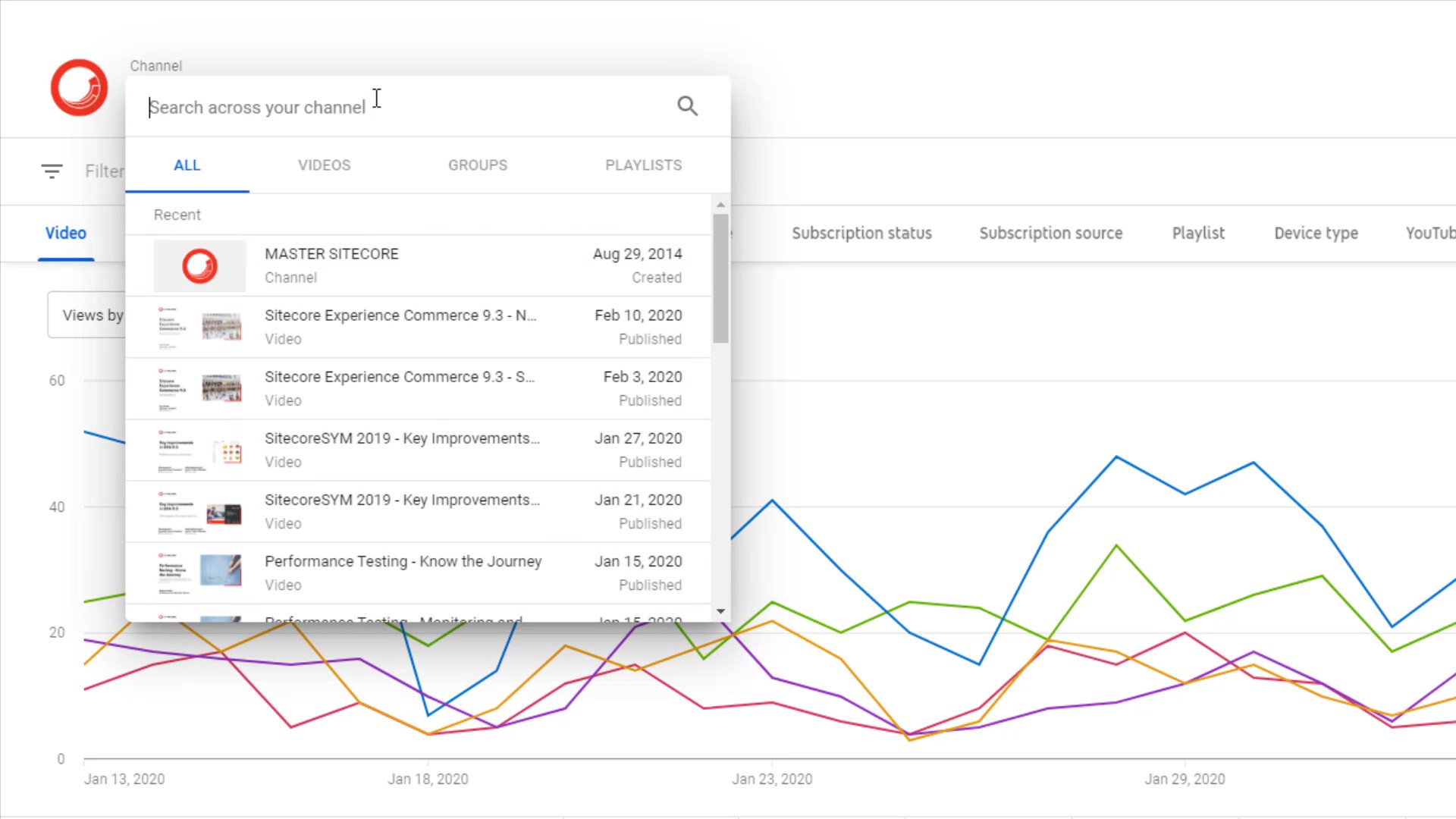
Task: Switch to the PLAYLISTS tab
Action: point(643,165)
